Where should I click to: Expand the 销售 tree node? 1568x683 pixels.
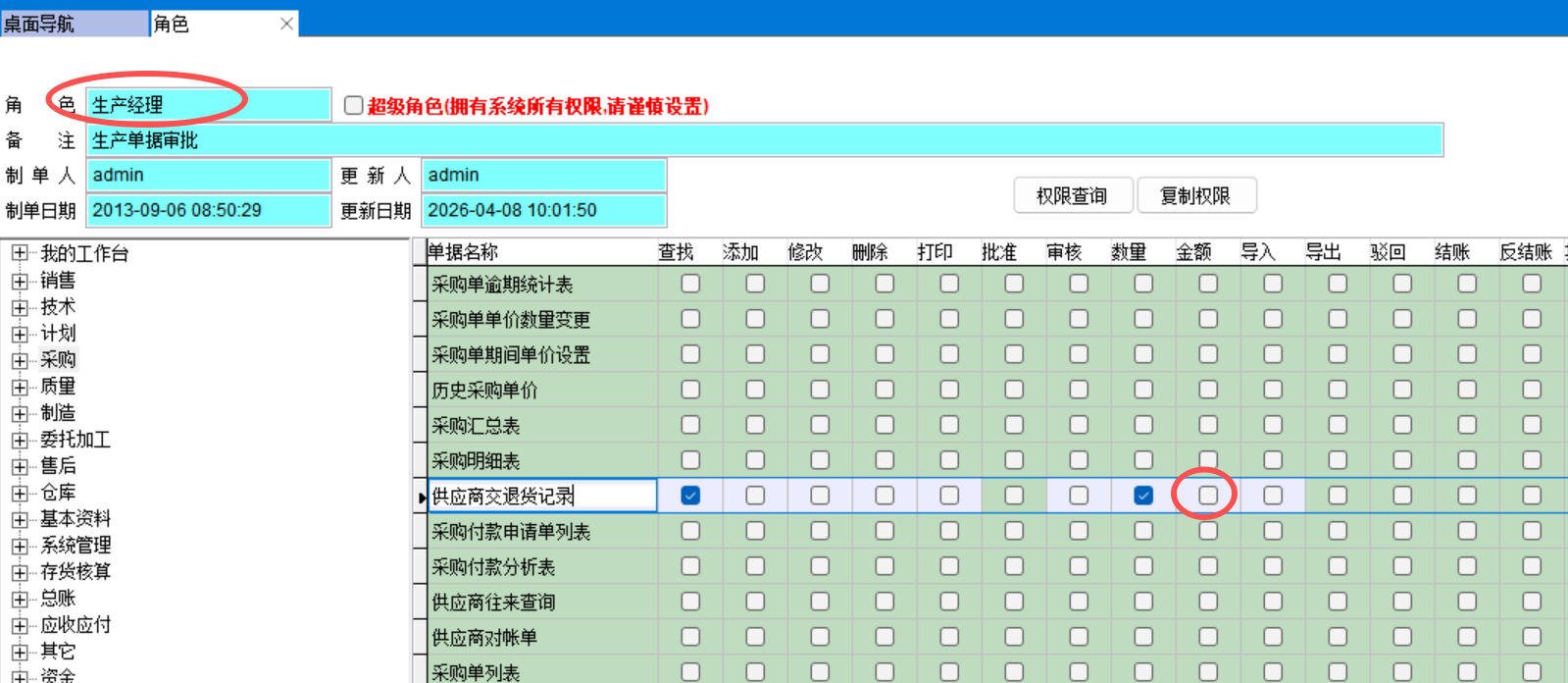pyautogui.click(x=20, y=281)
